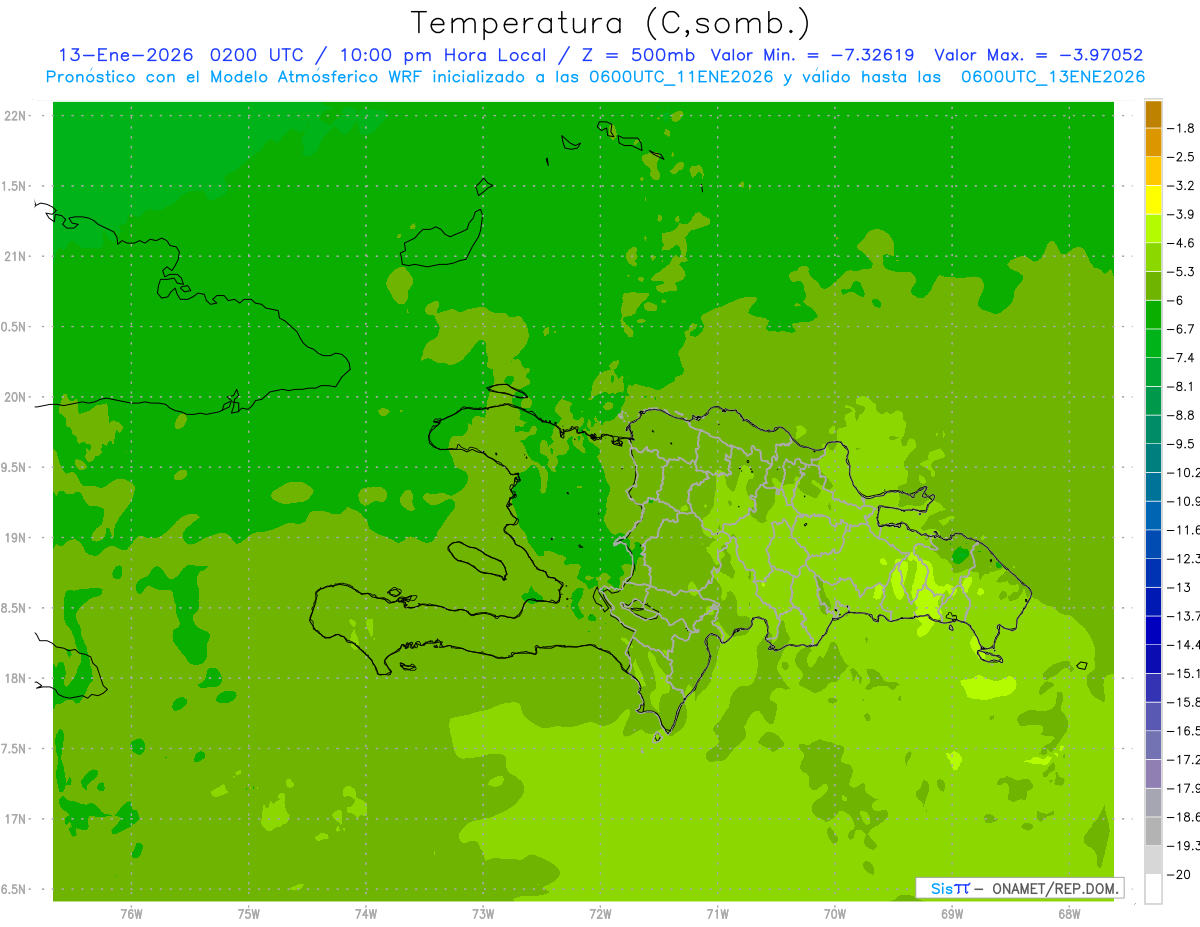The width and height of the screenshot is (1200, 927).
Task: Click the '17N' latitude label
Action: pyautogui.click(x=16, y=819)
